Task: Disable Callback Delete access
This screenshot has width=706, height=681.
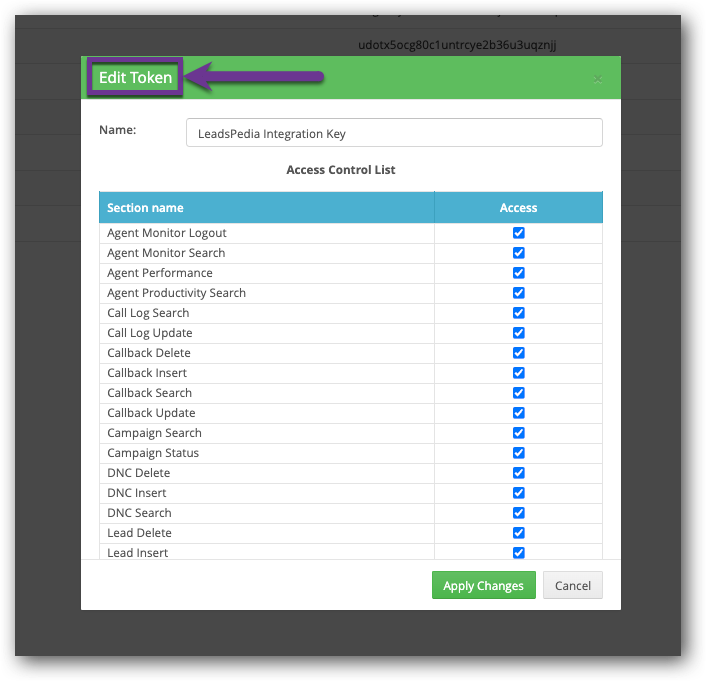Action: click(x=518, y=353)
